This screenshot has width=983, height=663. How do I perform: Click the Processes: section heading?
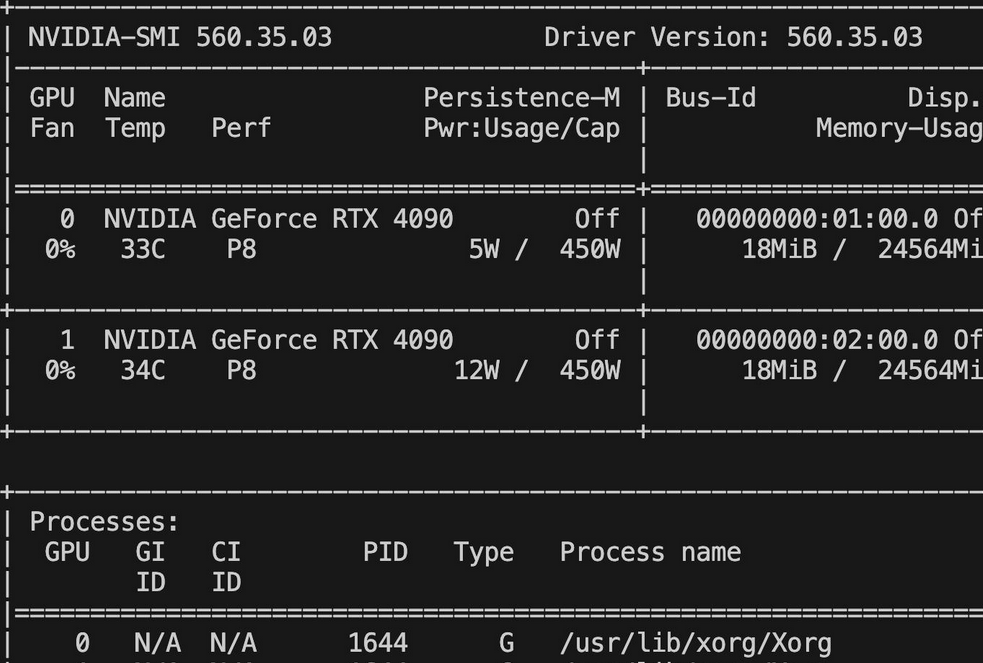[x=104, y=522]
